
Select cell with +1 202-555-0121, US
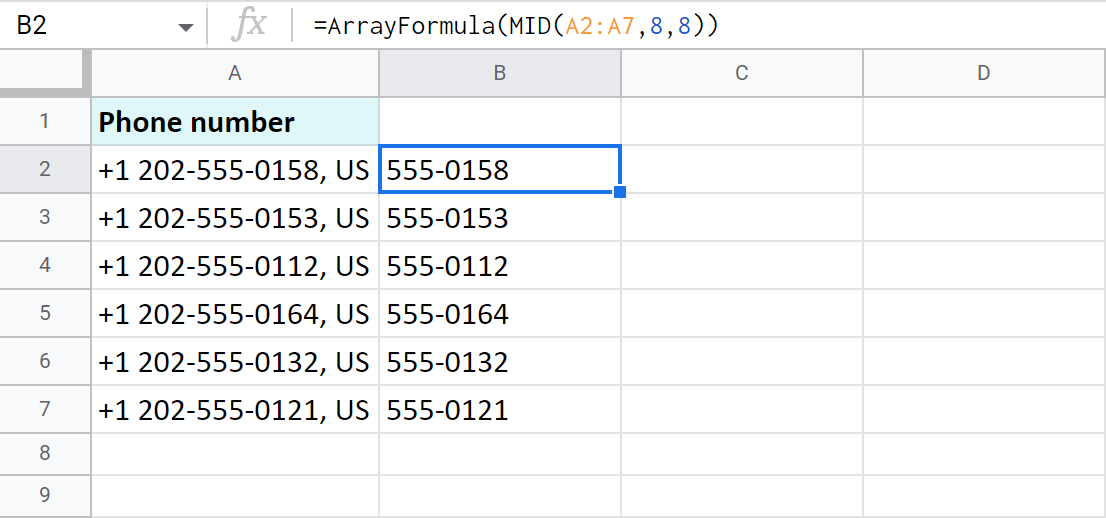(x=235, y=410)
